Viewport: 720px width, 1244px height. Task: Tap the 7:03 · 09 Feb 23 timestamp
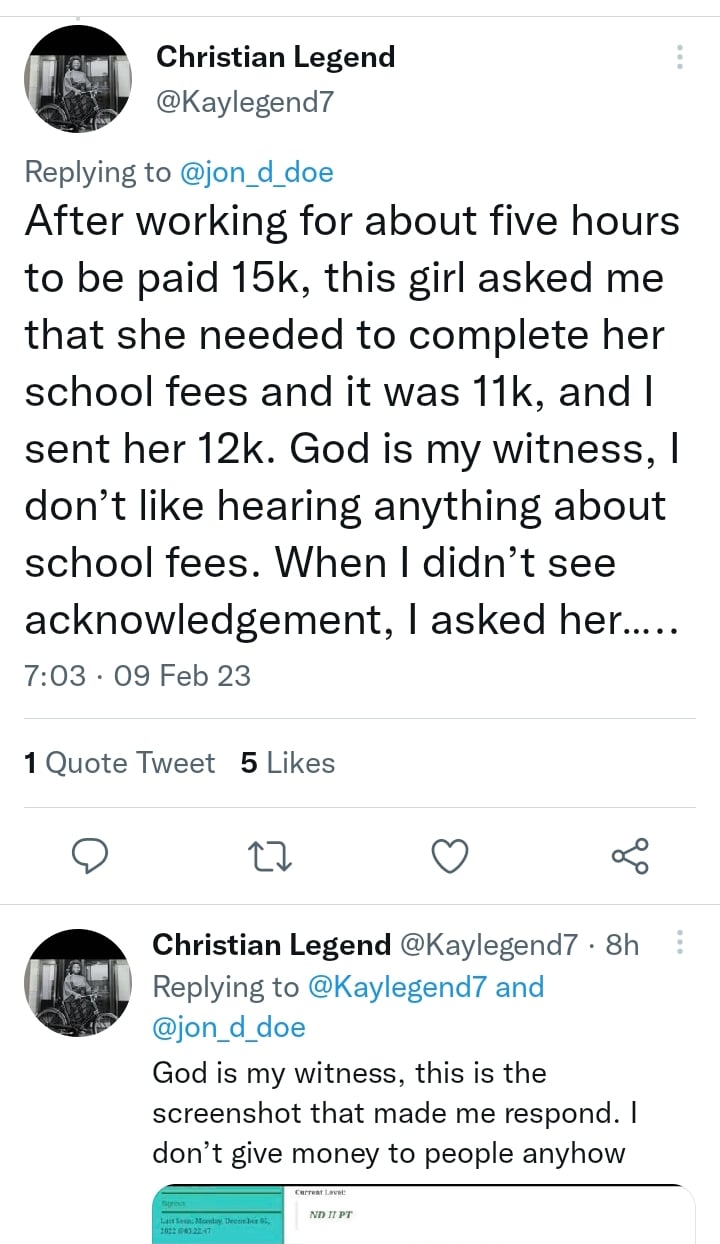click(x=137, y=676)
